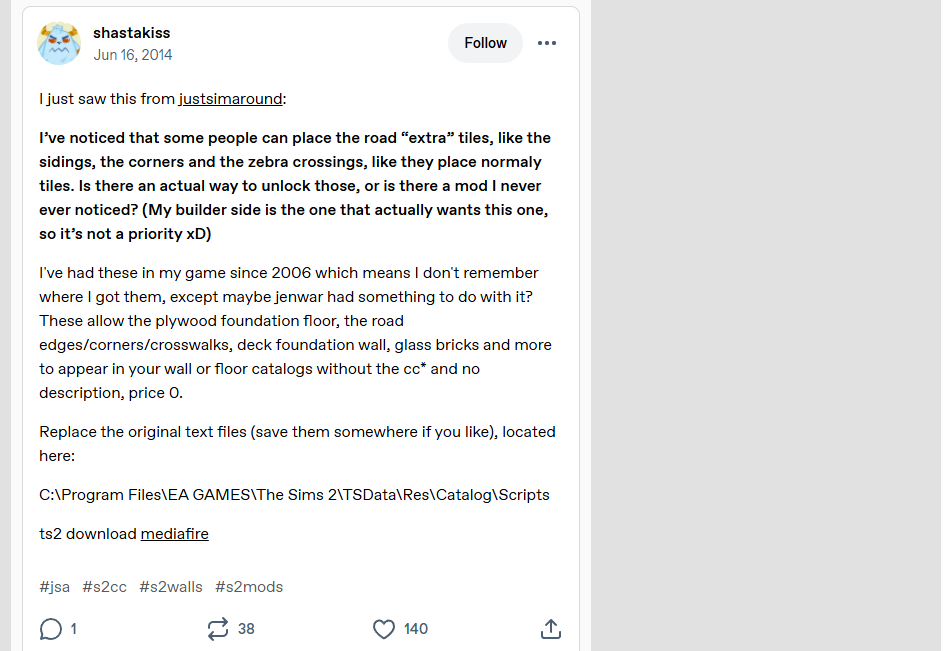Open the justsimaround blog link
943x651 pixels.
pos(231,99)
